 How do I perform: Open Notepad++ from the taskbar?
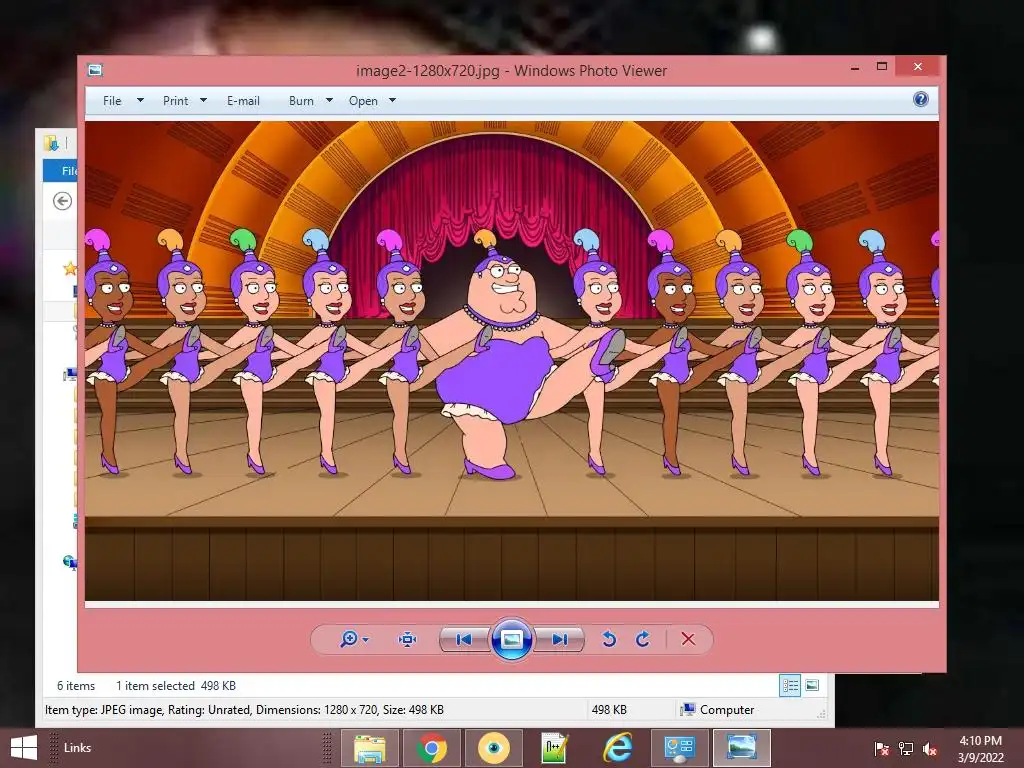point(555,748)
